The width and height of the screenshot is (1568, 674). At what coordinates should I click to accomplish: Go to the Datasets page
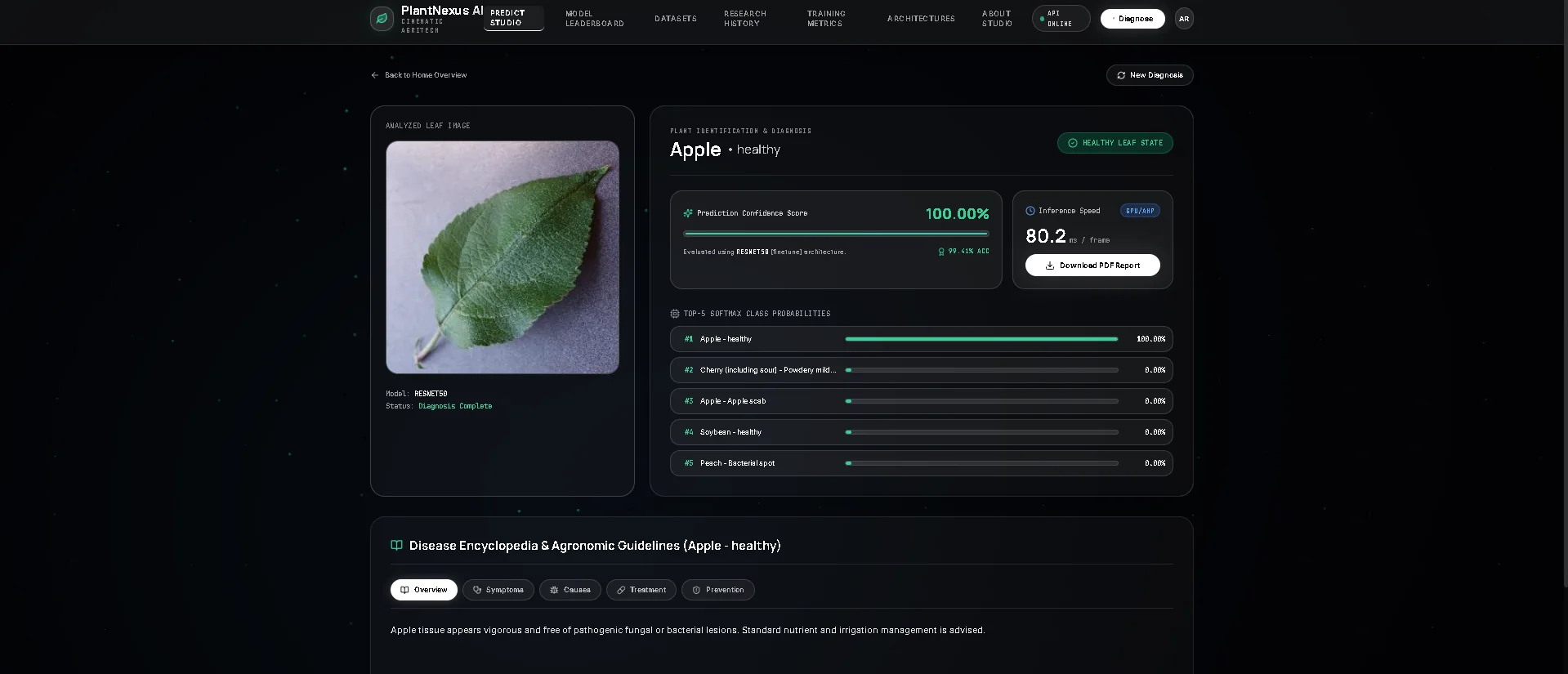click(x=676, y=19)
